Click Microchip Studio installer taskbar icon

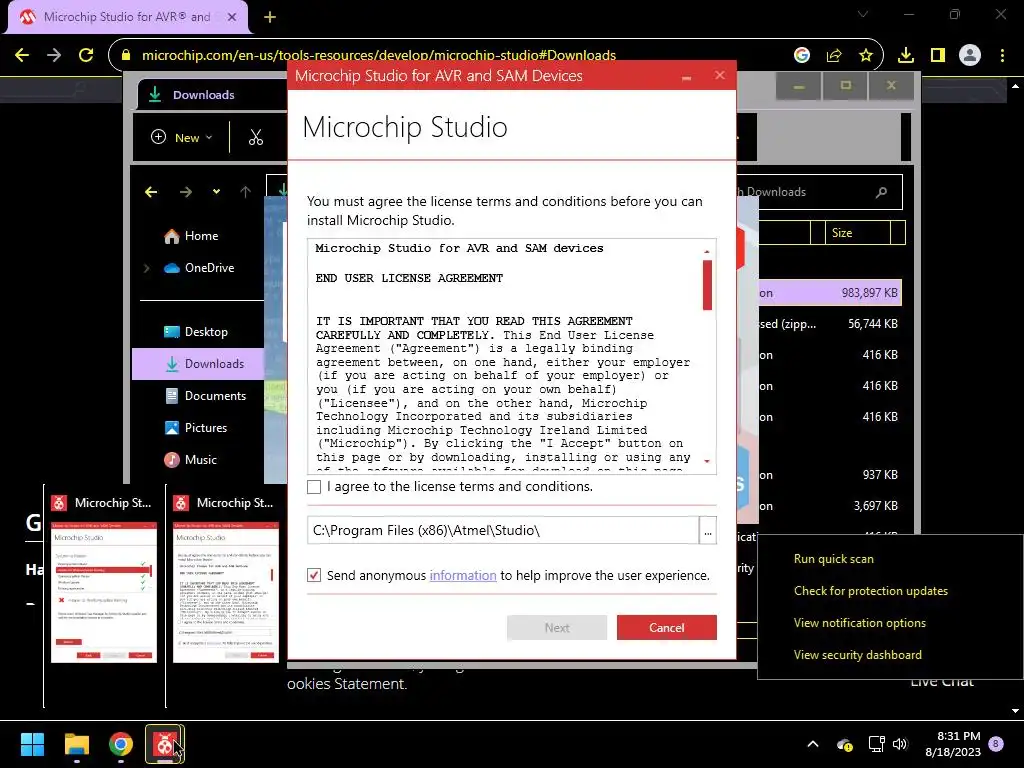165,744
